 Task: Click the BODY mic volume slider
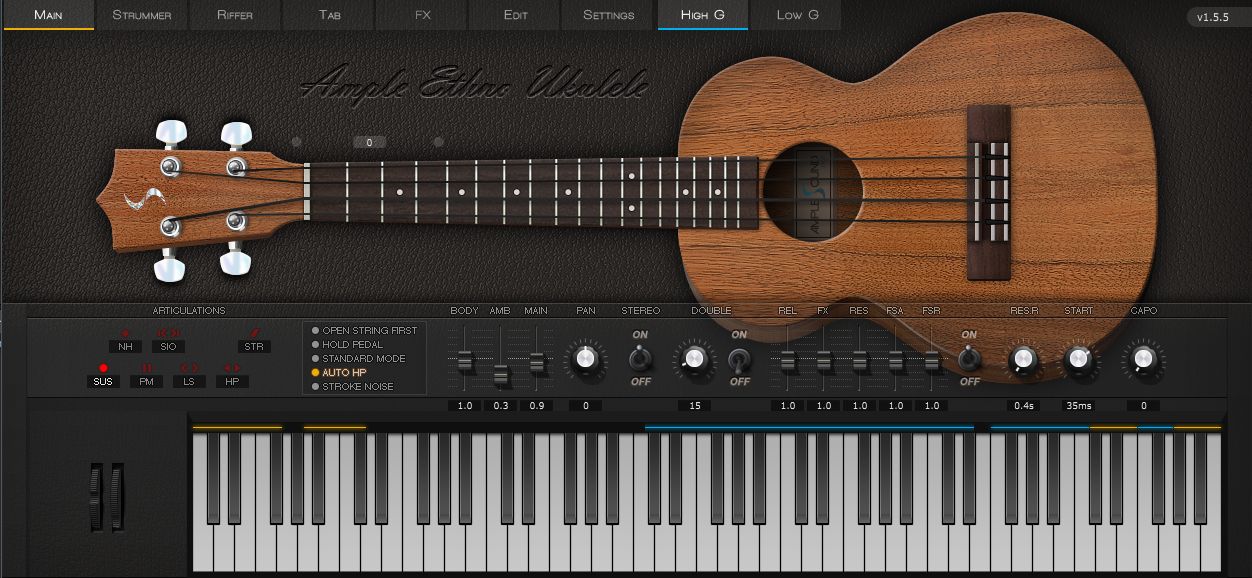464,361
